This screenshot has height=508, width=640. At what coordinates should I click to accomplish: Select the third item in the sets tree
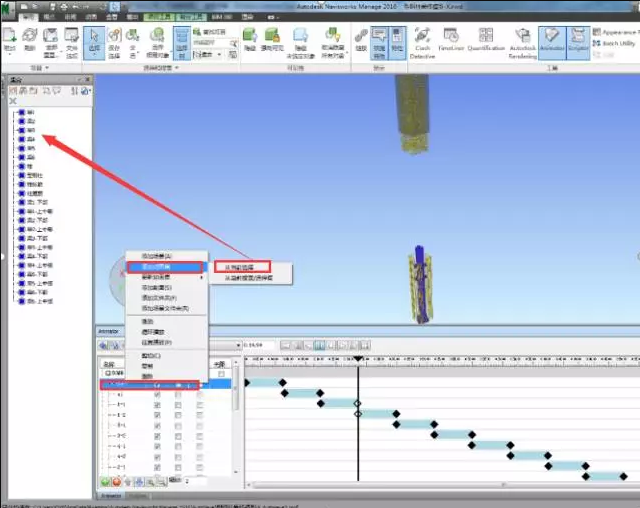coord(31,130)
